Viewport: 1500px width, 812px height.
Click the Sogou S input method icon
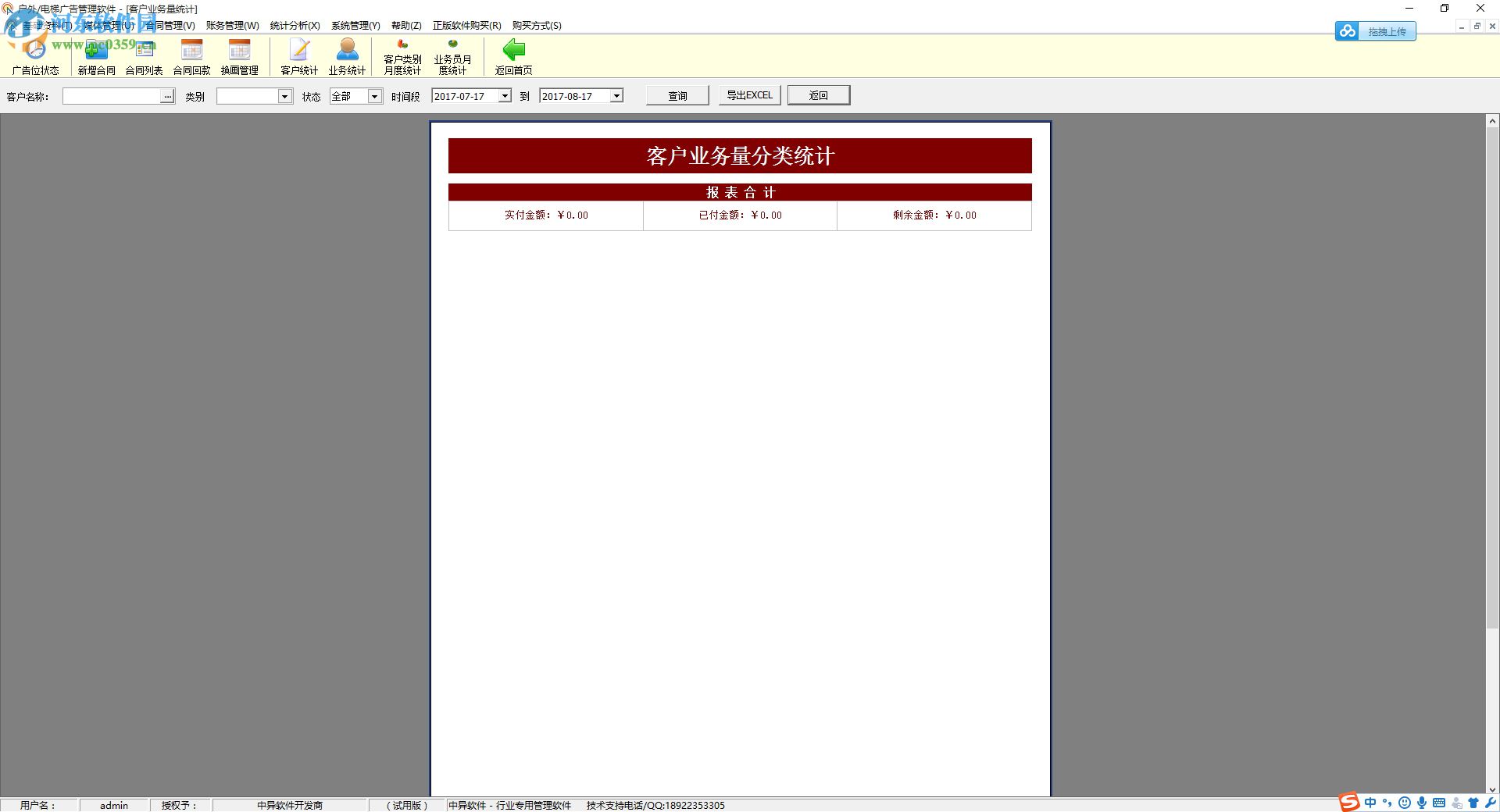[x=1348, y=803]
